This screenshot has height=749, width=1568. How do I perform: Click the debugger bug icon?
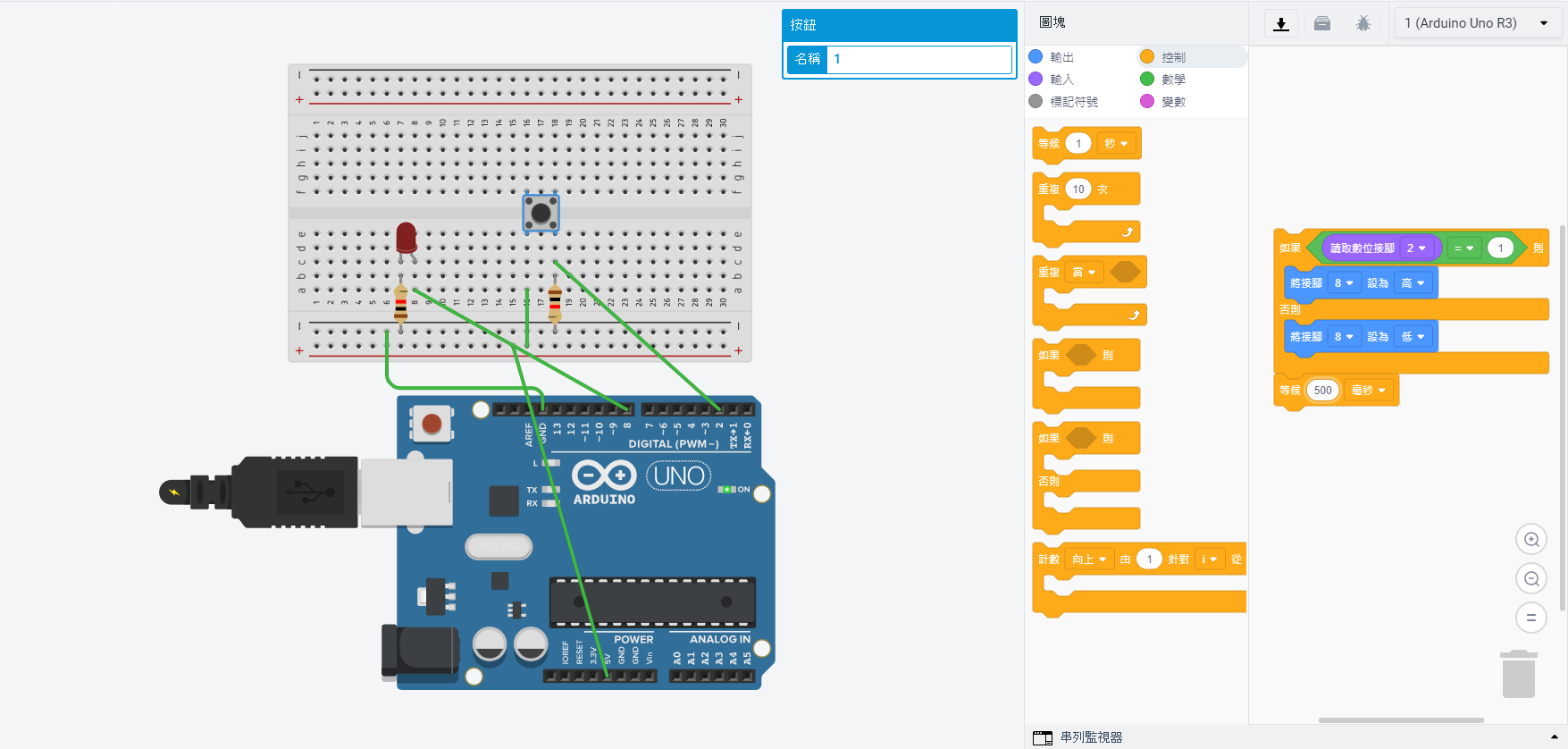tap(1363, 23)
